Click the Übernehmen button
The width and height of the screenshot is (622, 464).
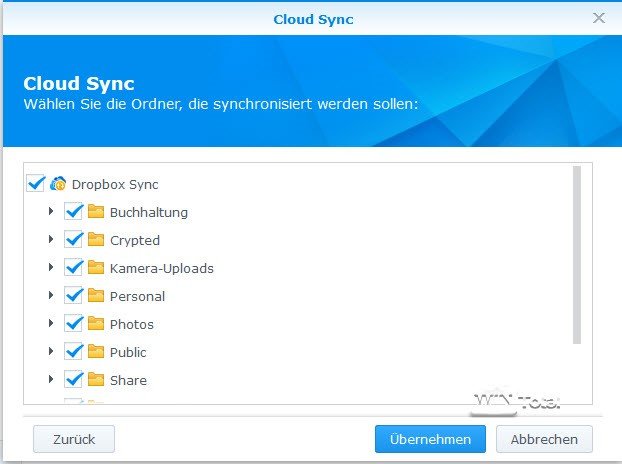[430, 439]
